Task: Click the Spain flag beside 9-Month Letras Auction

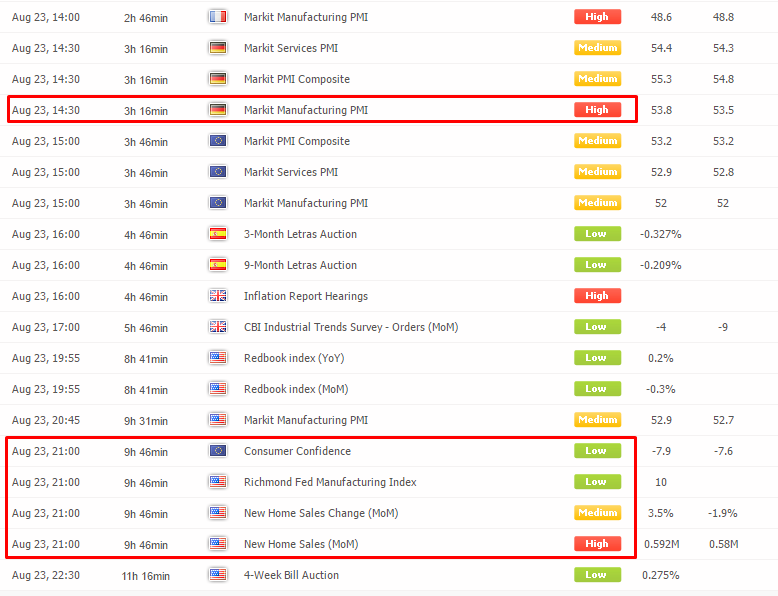Action: tap(218, 265)
